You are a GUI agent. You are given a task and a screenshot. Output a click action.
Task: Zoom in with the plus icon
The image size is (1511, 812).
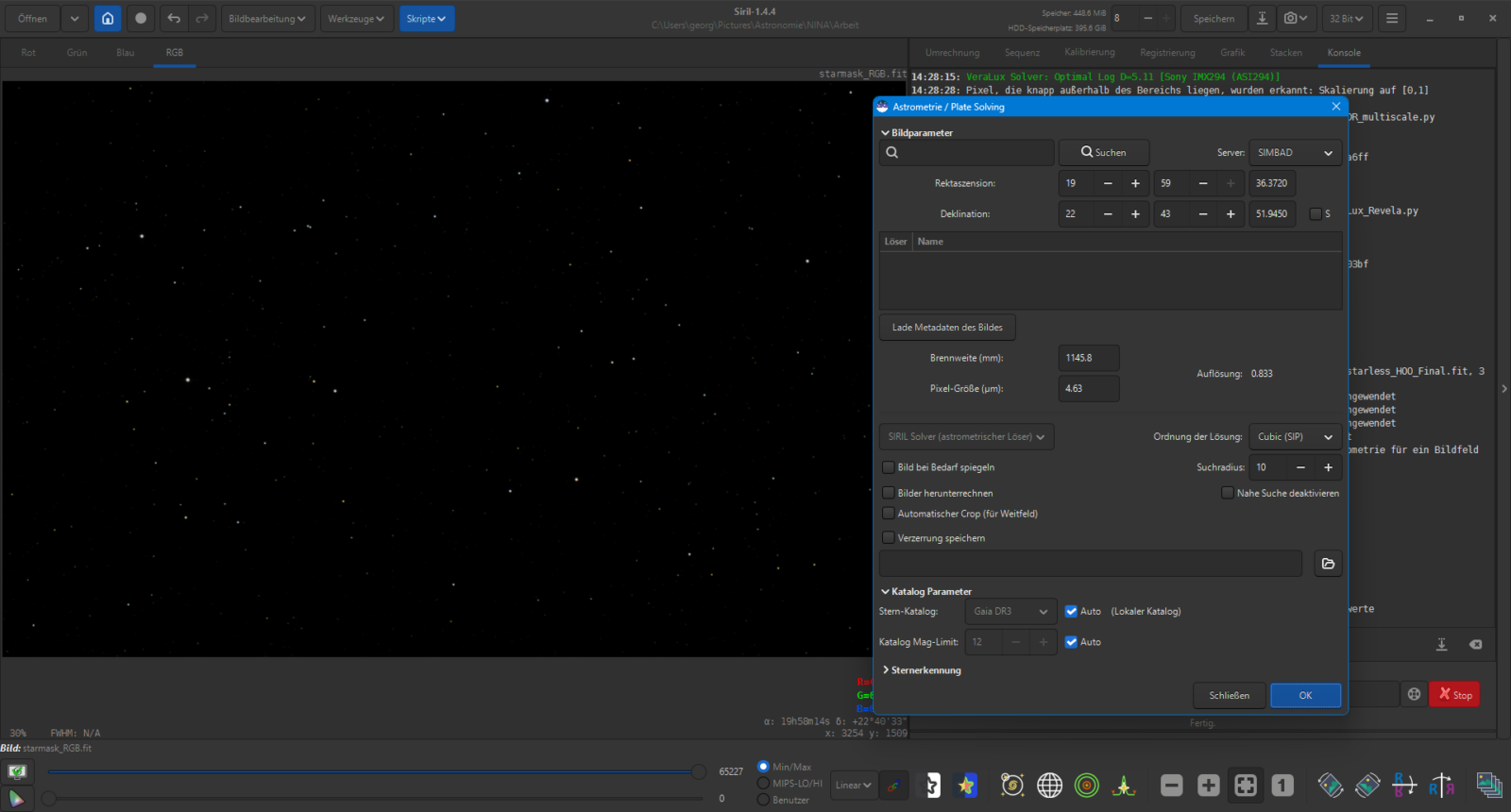coord(1209,786)
